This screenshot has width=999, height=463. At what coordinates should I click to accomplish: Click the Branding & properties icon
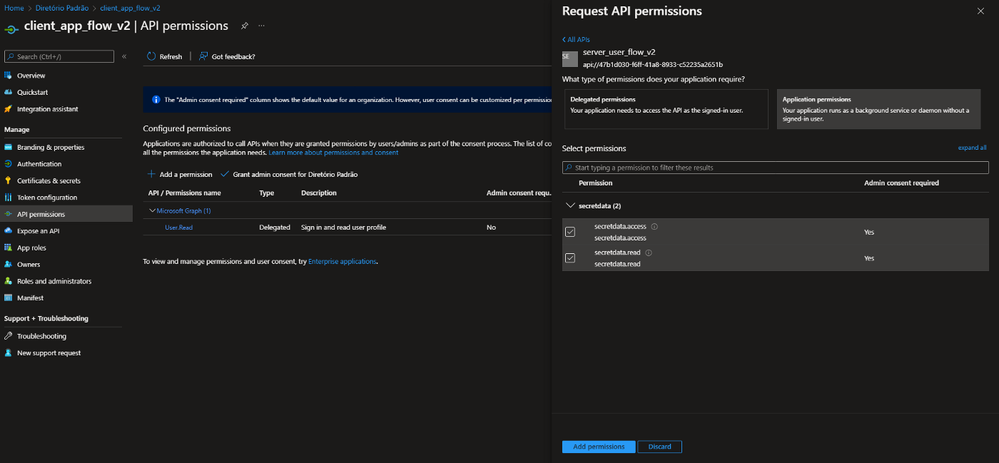(8, 147)
